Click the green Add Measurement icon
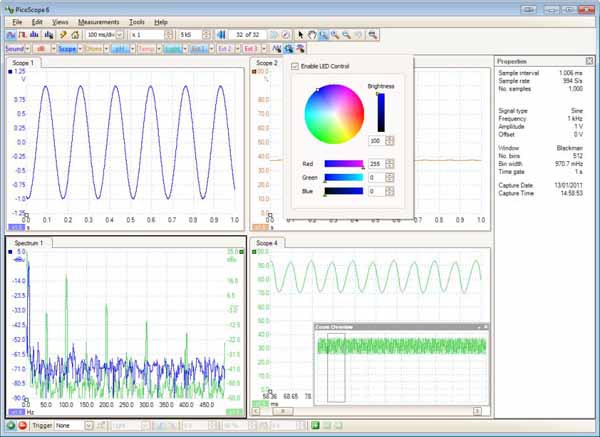600x437 pixels. click(315, 425)
